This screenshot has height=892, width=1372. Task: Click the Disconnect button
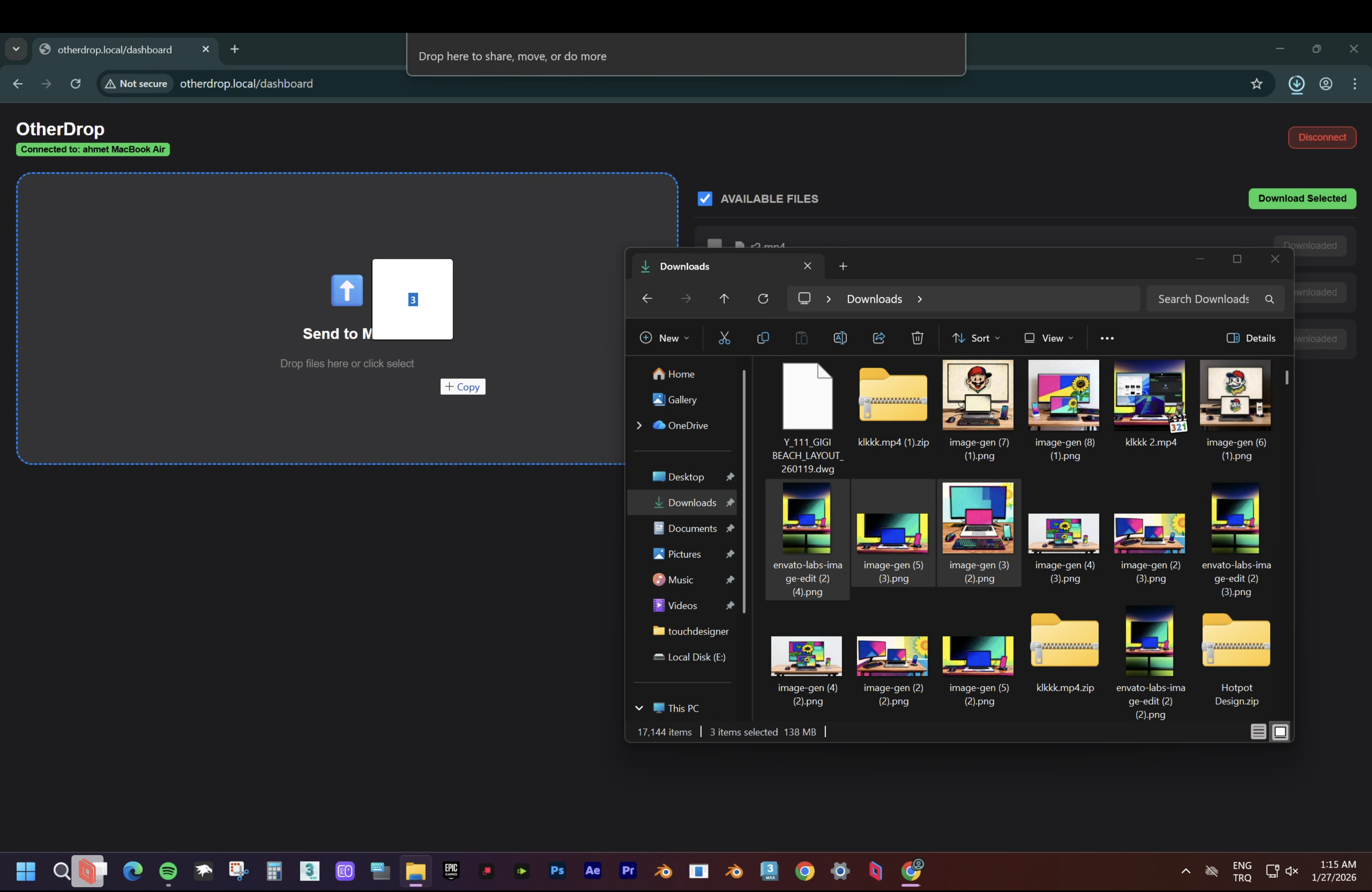pyautogui.click(x=1322, y=137)
